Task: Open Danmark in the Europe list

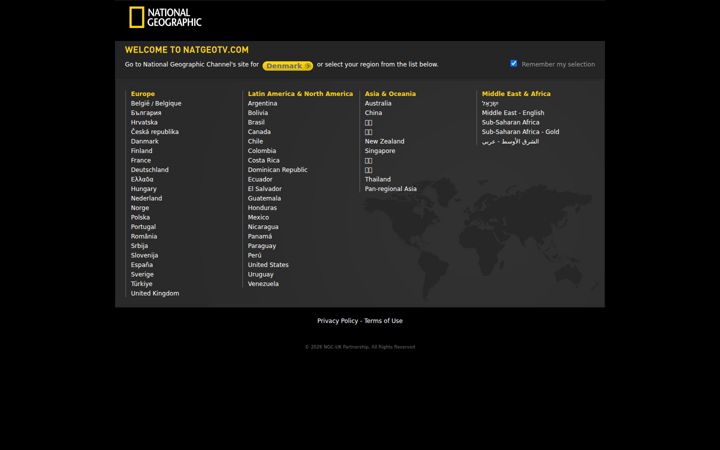Action: click(x=145, y=141)
